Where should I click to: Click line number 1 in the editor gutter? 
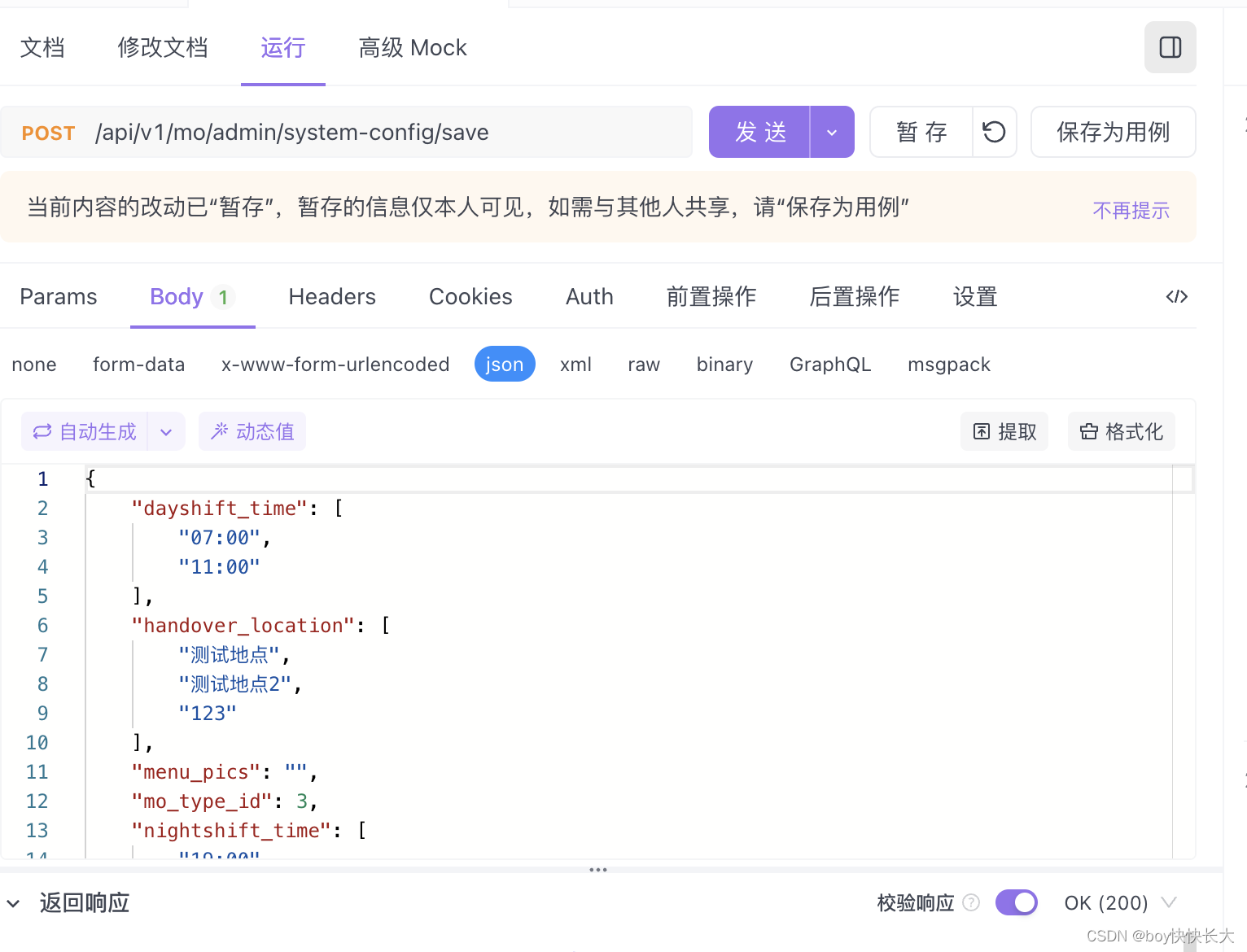click(x=42, y=479)
